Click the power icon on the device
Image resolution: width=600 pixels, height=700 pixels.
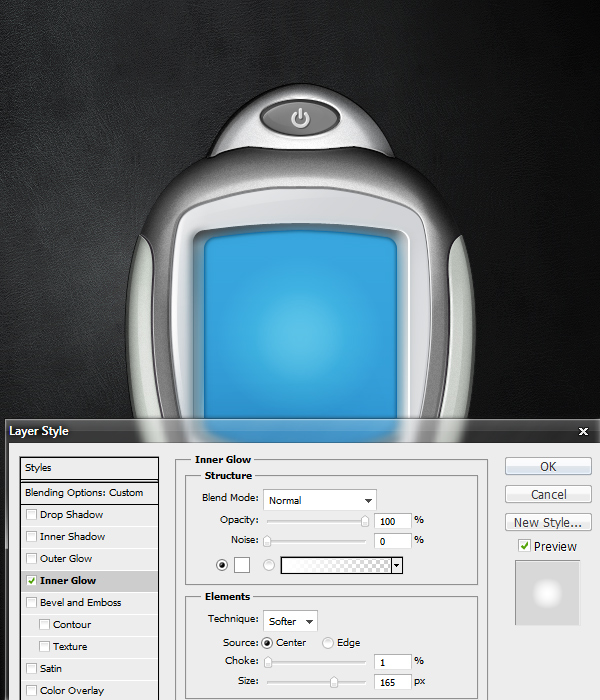(x=300, y=118)
